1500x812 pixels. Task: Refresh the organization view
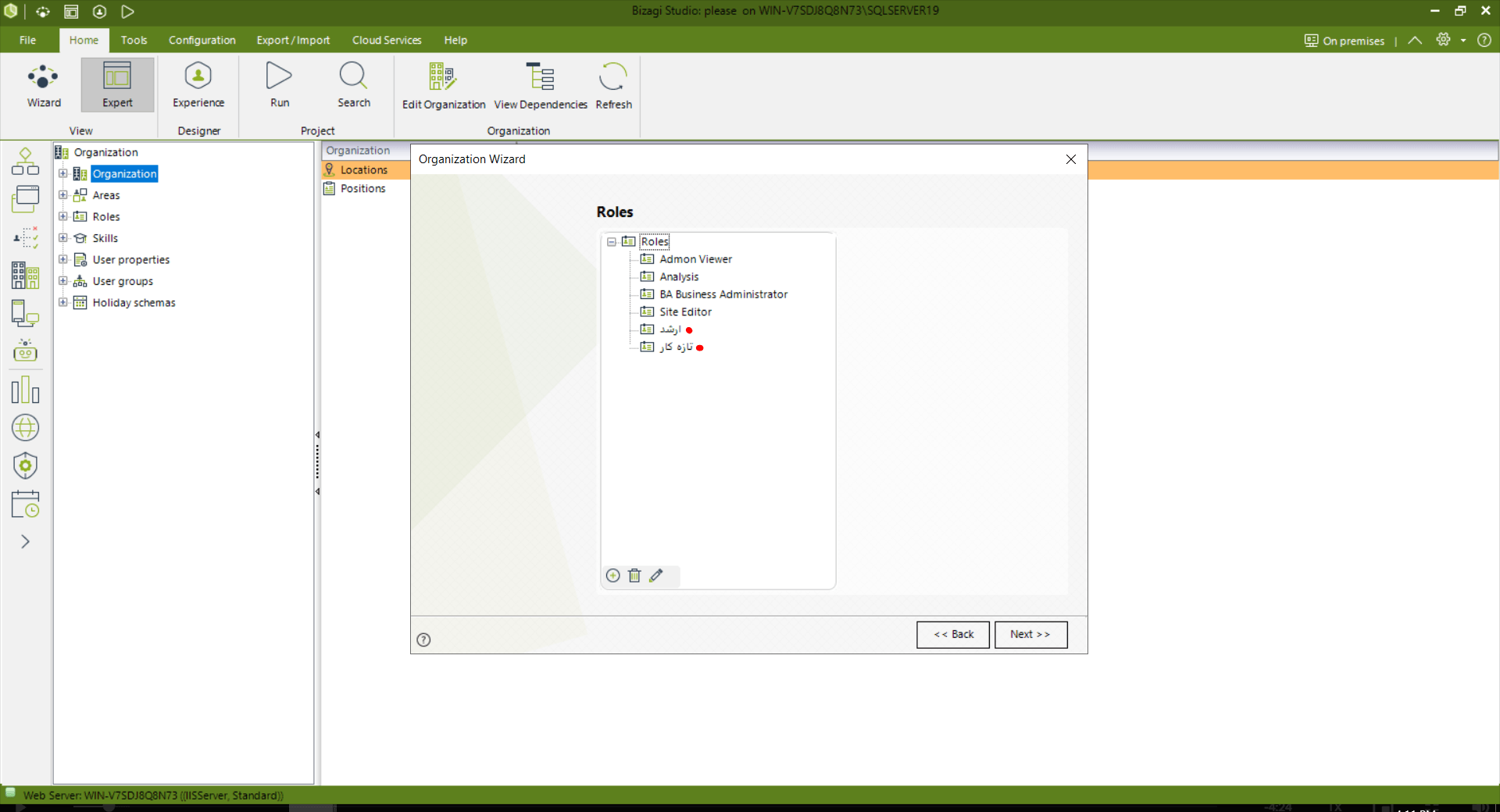(613, 87)
